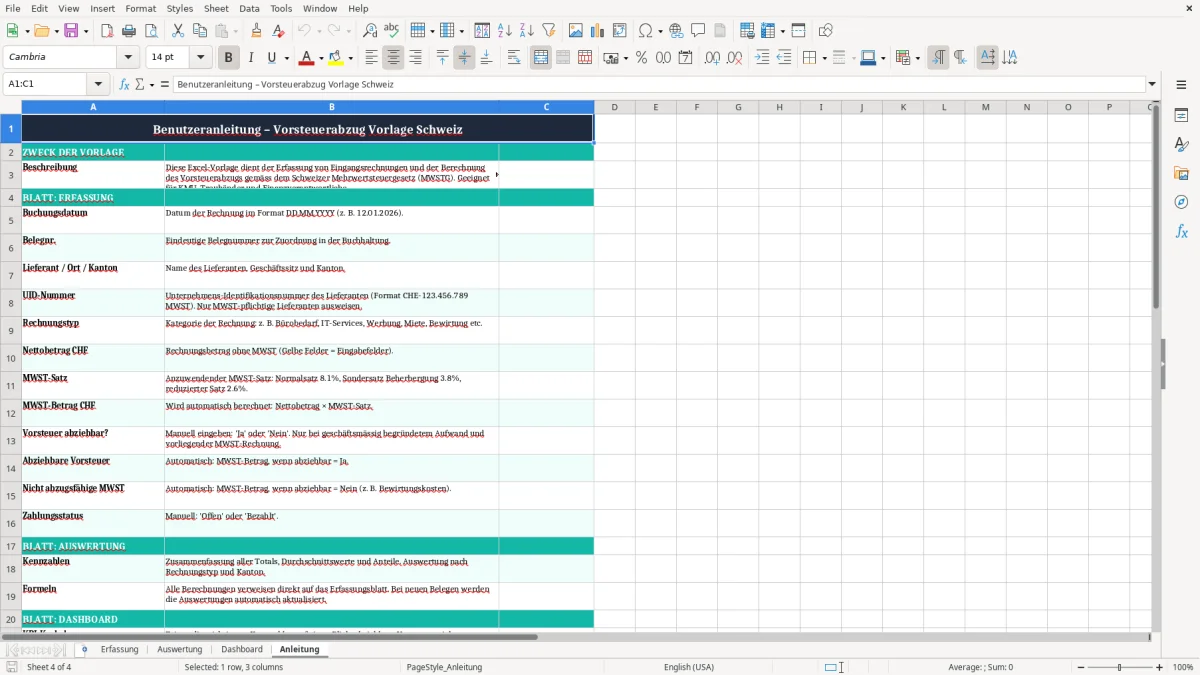Image resolution: width=1200 pixels, height=675 pixels.
Task: Click the Format as Percent icon
Action: point(642,58)
